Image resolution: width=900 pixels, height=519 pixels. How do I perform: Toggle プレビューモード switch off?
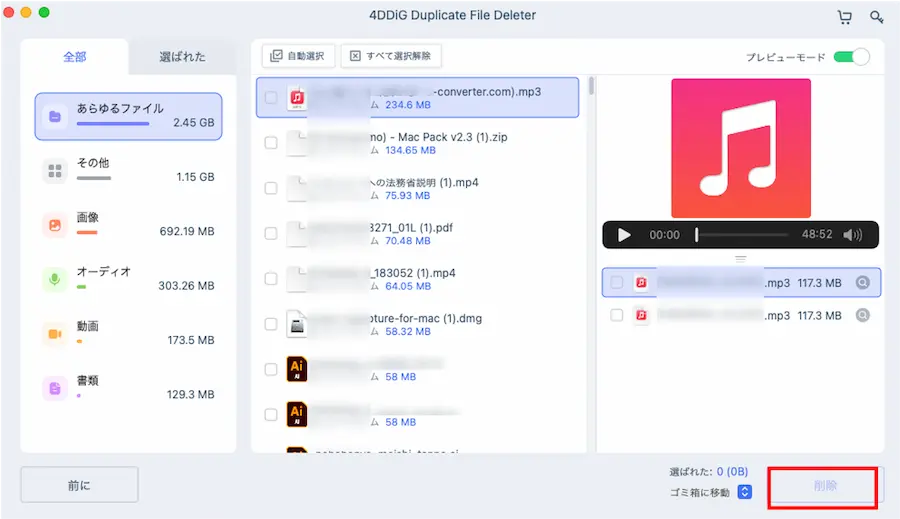click(x=852, y=57)
